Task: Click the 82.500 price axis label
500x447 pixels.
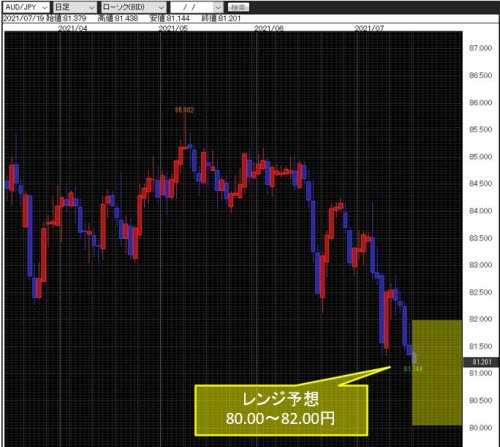Action: (480, 292)
